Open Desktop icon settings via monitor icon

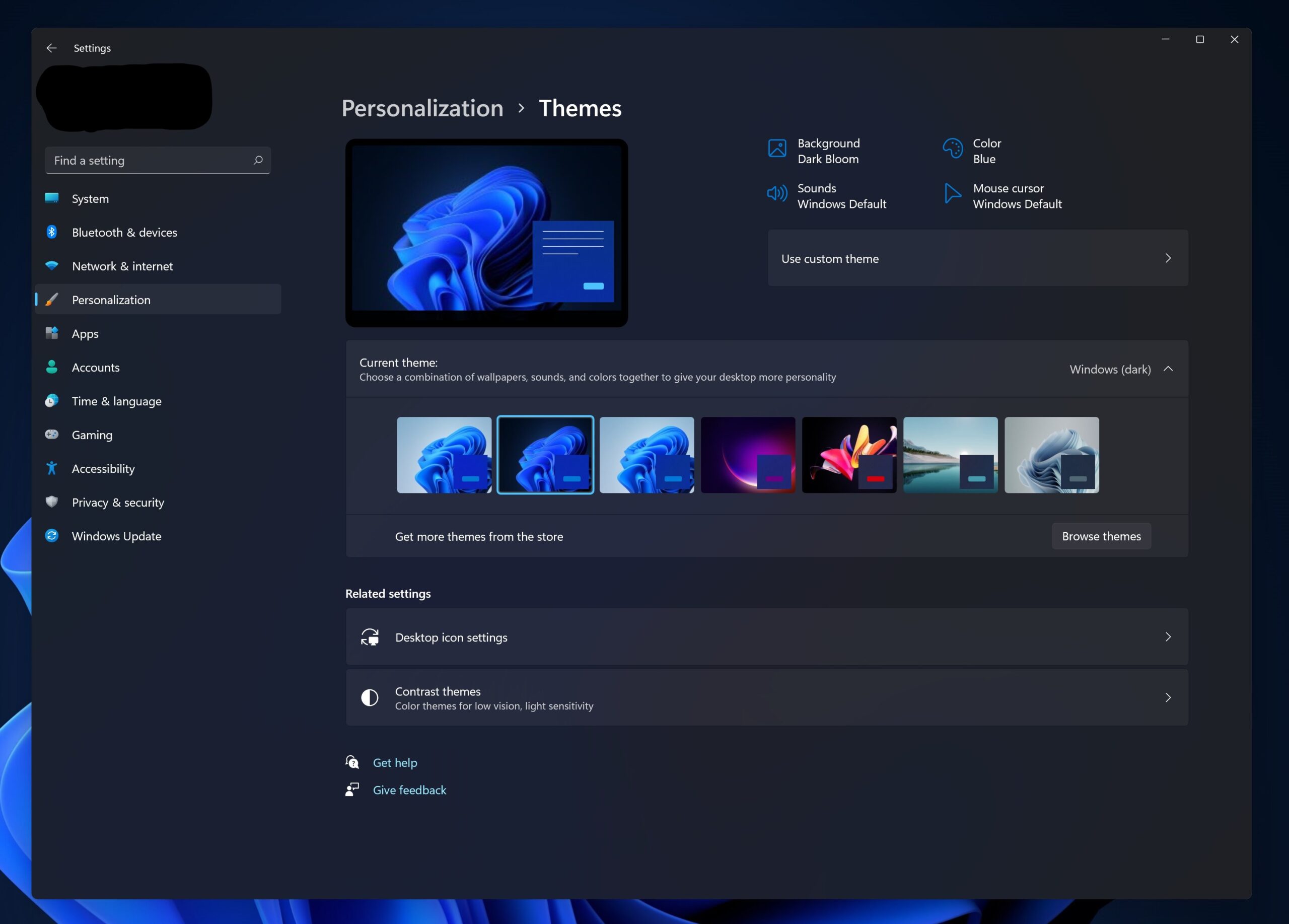pyautogui.click(x=370, y=637)
